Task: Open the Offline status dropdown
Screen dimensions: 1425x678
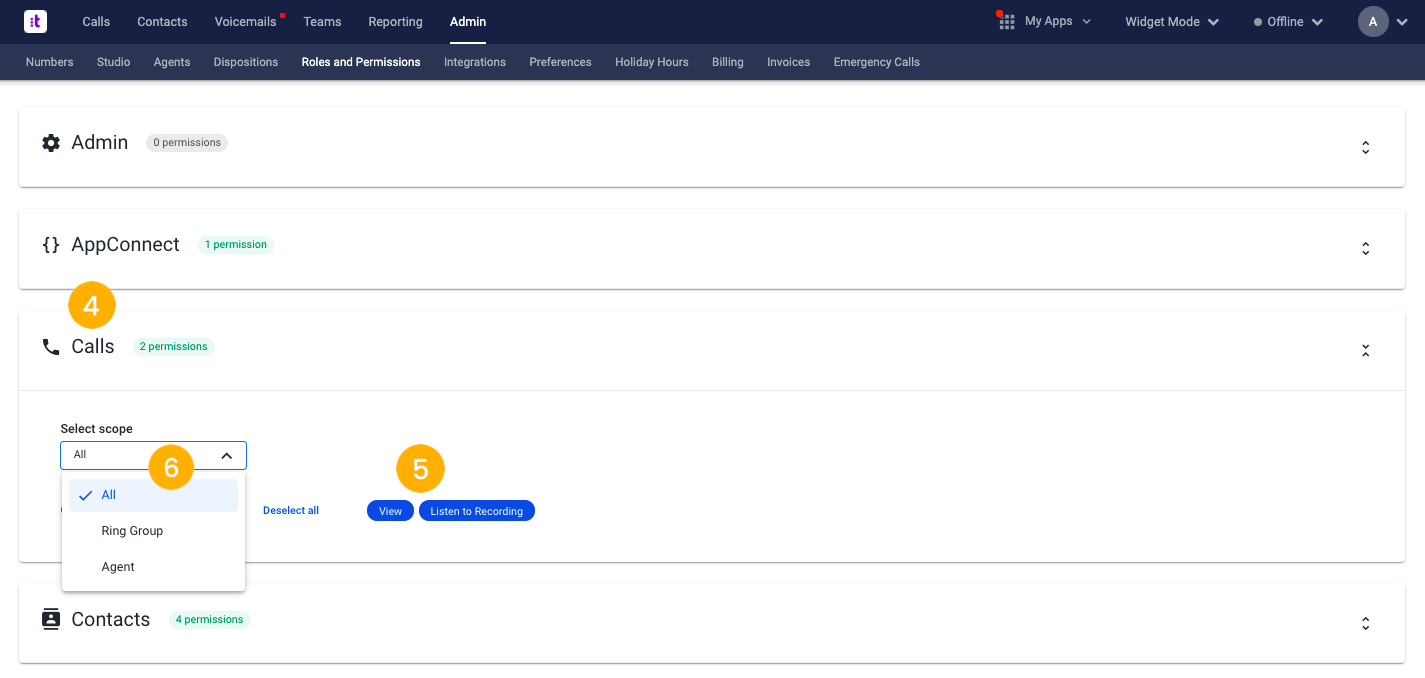Action: (1288, 22)
